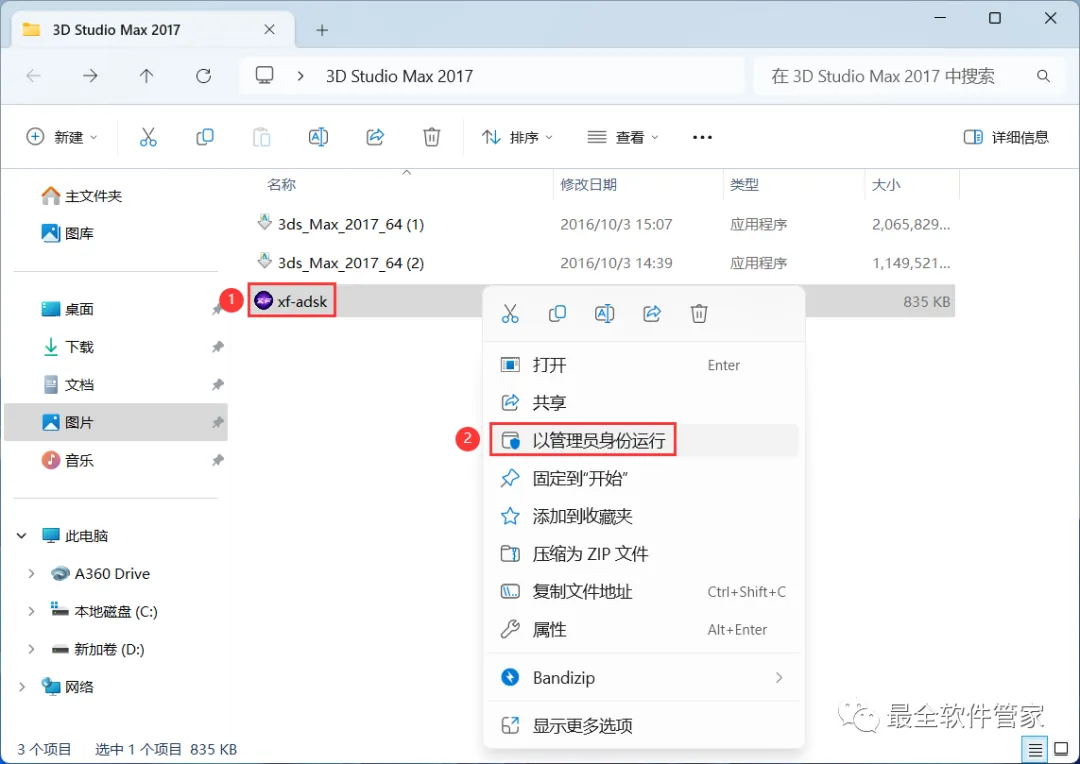Open the 新建 dropdown

coord(61,137)
